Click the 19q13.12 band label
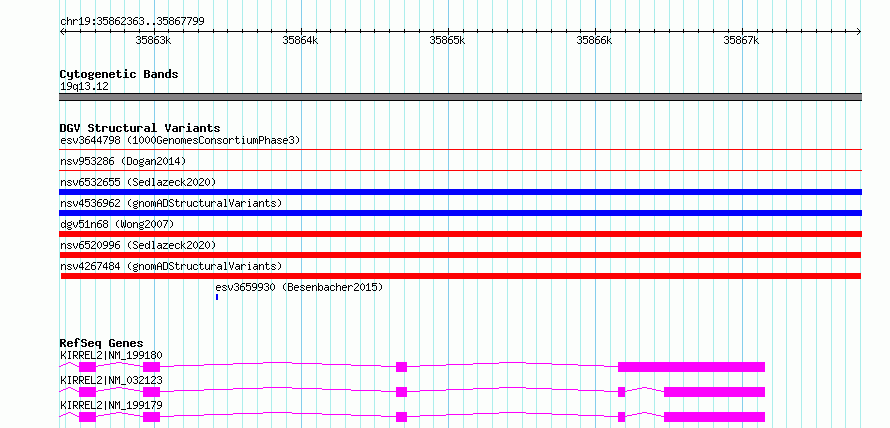 (x=85, y=87)
